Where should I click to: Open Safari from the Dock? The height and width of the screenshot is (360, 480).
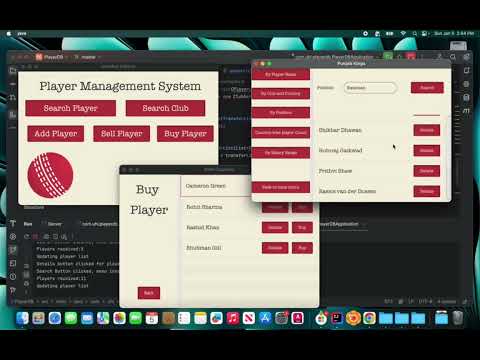pos(55,318)
